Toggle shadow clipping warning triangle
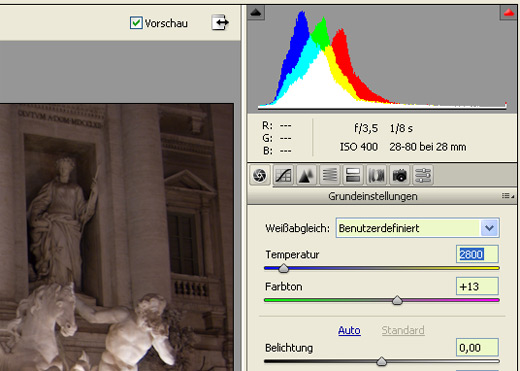Screen dimensions: 520x371 [x=256, y=13]
